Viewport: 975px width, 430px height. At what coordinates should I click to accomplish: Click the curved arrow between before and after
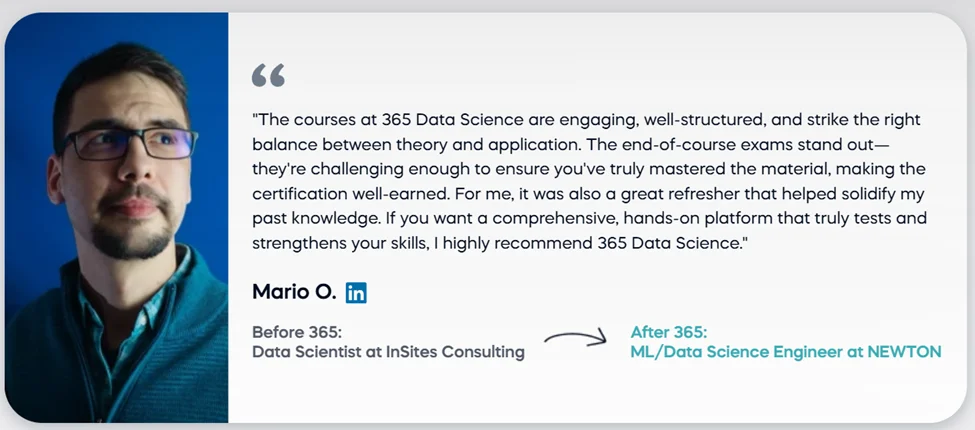pyautogui.click(x=577, y=339)
